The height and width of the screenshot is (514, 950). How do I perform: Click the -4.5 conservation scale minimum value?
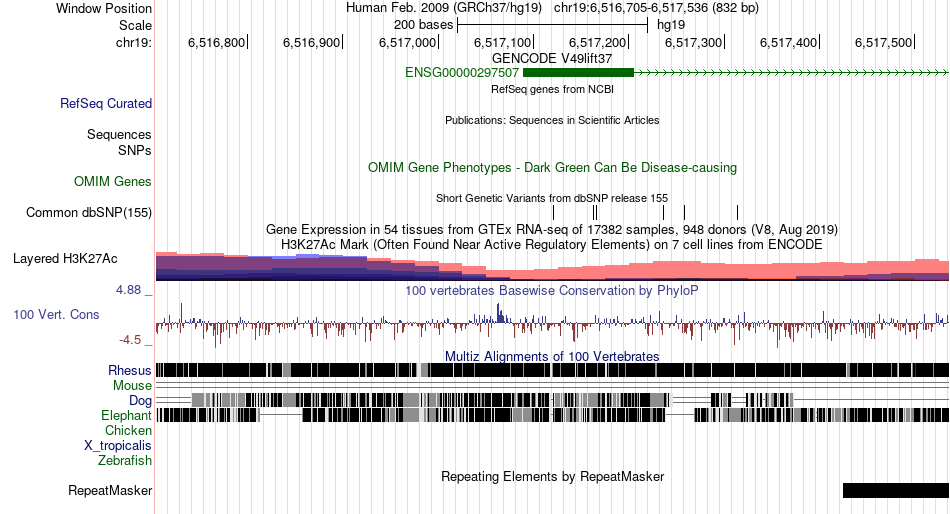130,340
